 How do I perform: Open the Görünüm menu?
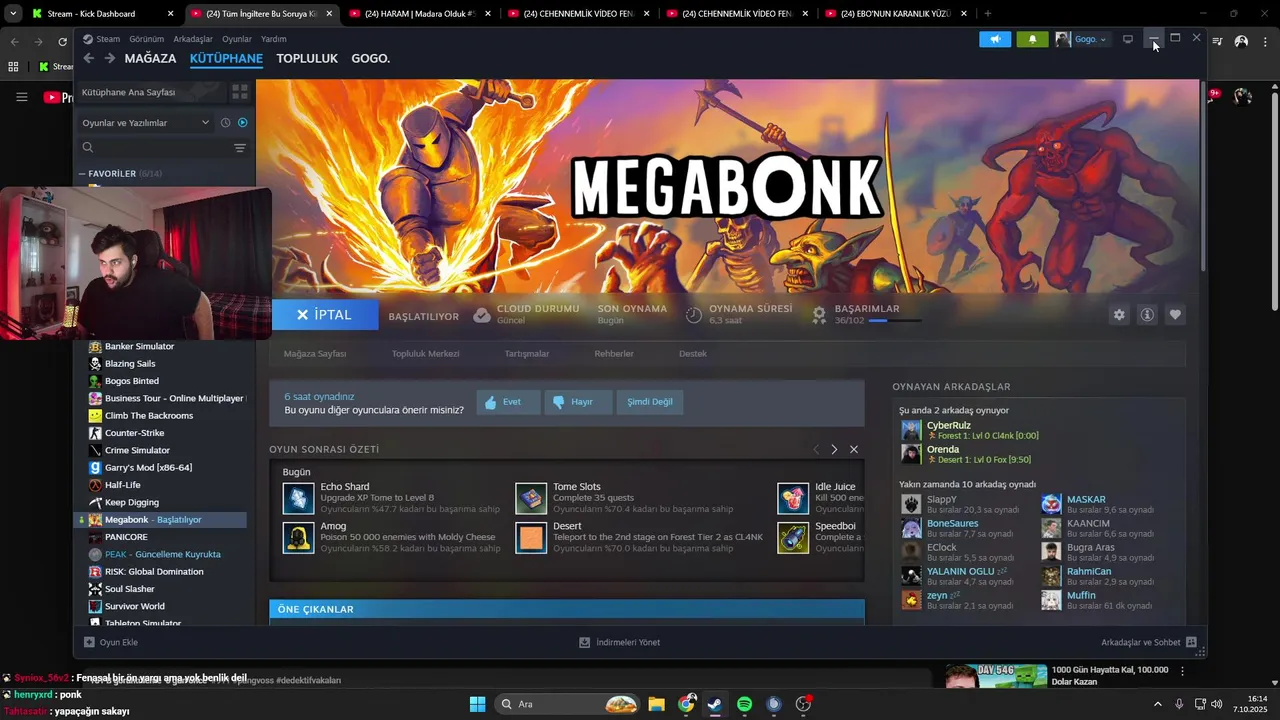point(147,39)
